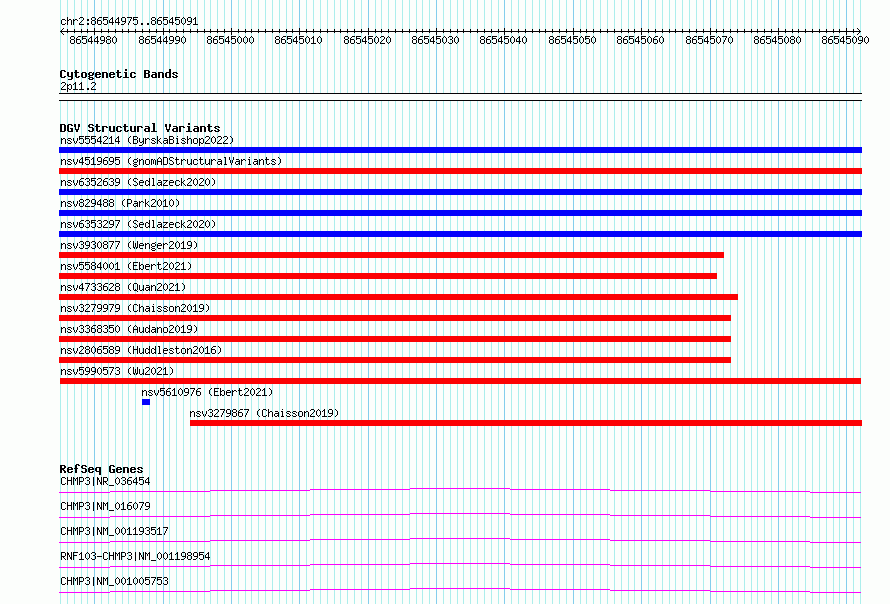Open the nsv2806589 (Huddleston2016) label
Viewport: 890px width, 604px height.
(x=141, y=350)
